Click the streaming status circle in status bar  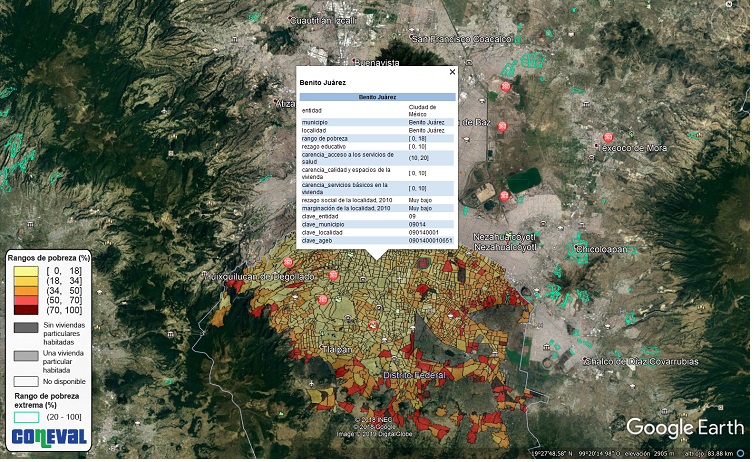click(741, 453)
